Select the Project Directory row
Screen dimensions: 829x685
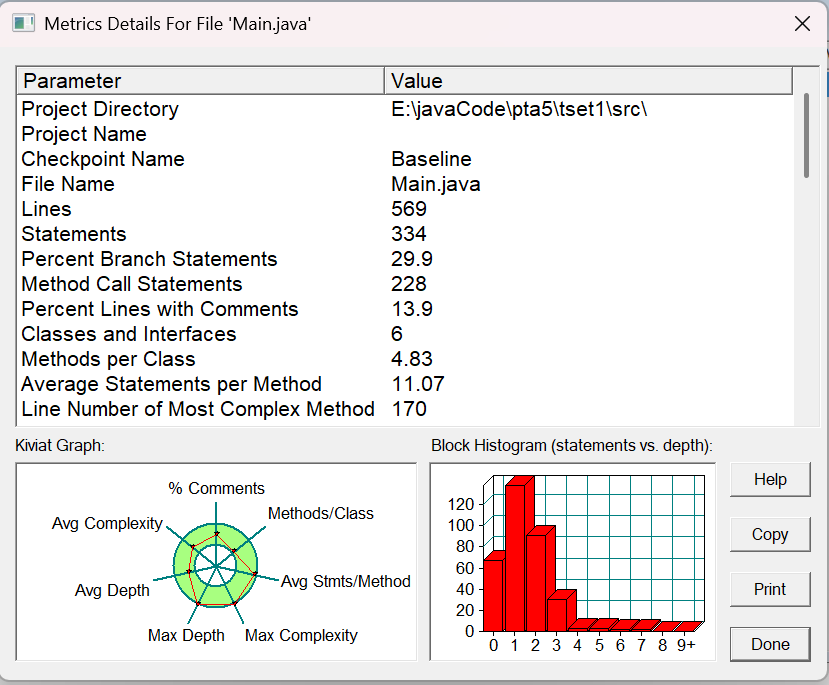(x=405, y=109)
